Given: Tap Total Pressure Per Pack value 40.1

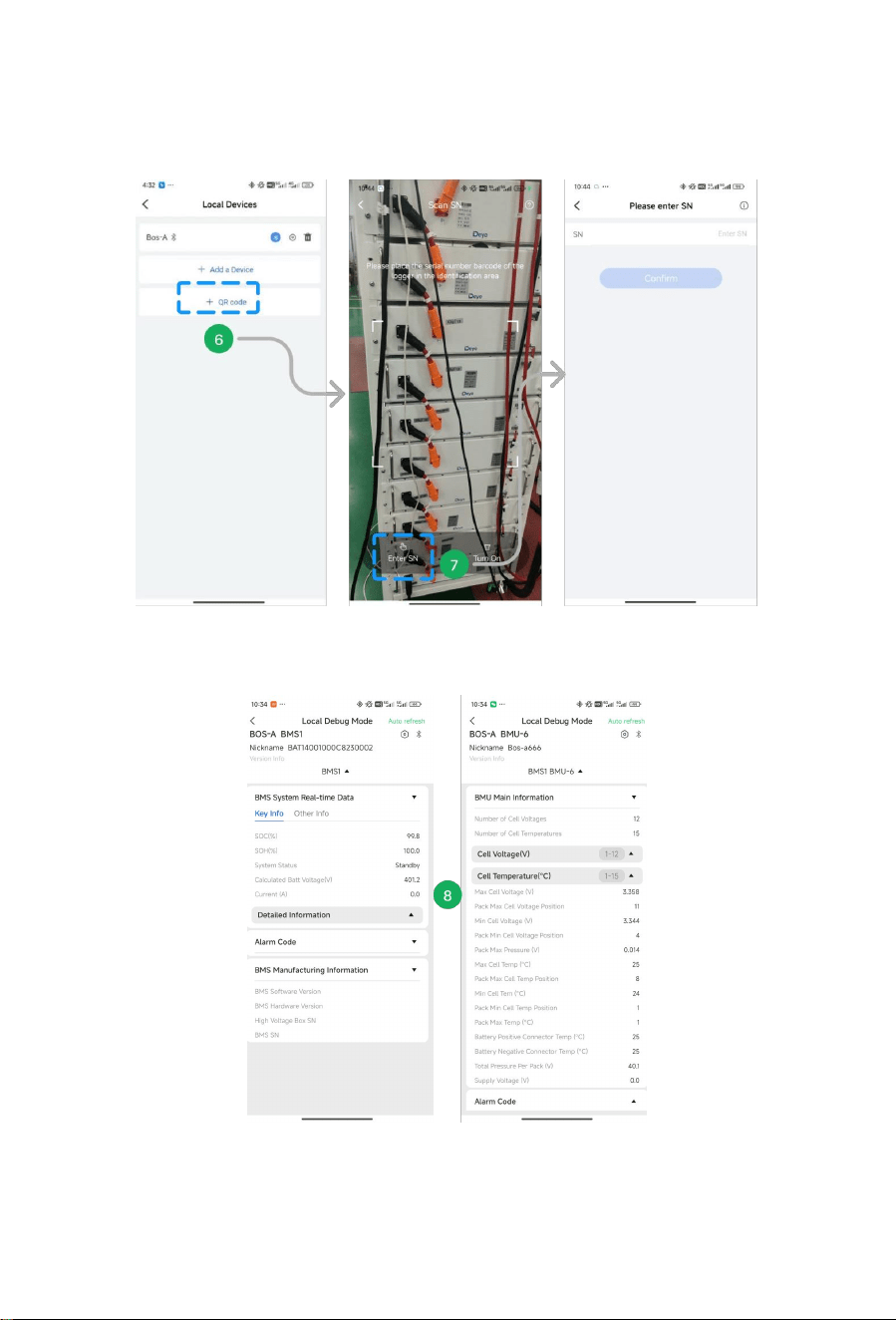Looking at the screenshot, I should [x=633, y=1066].
